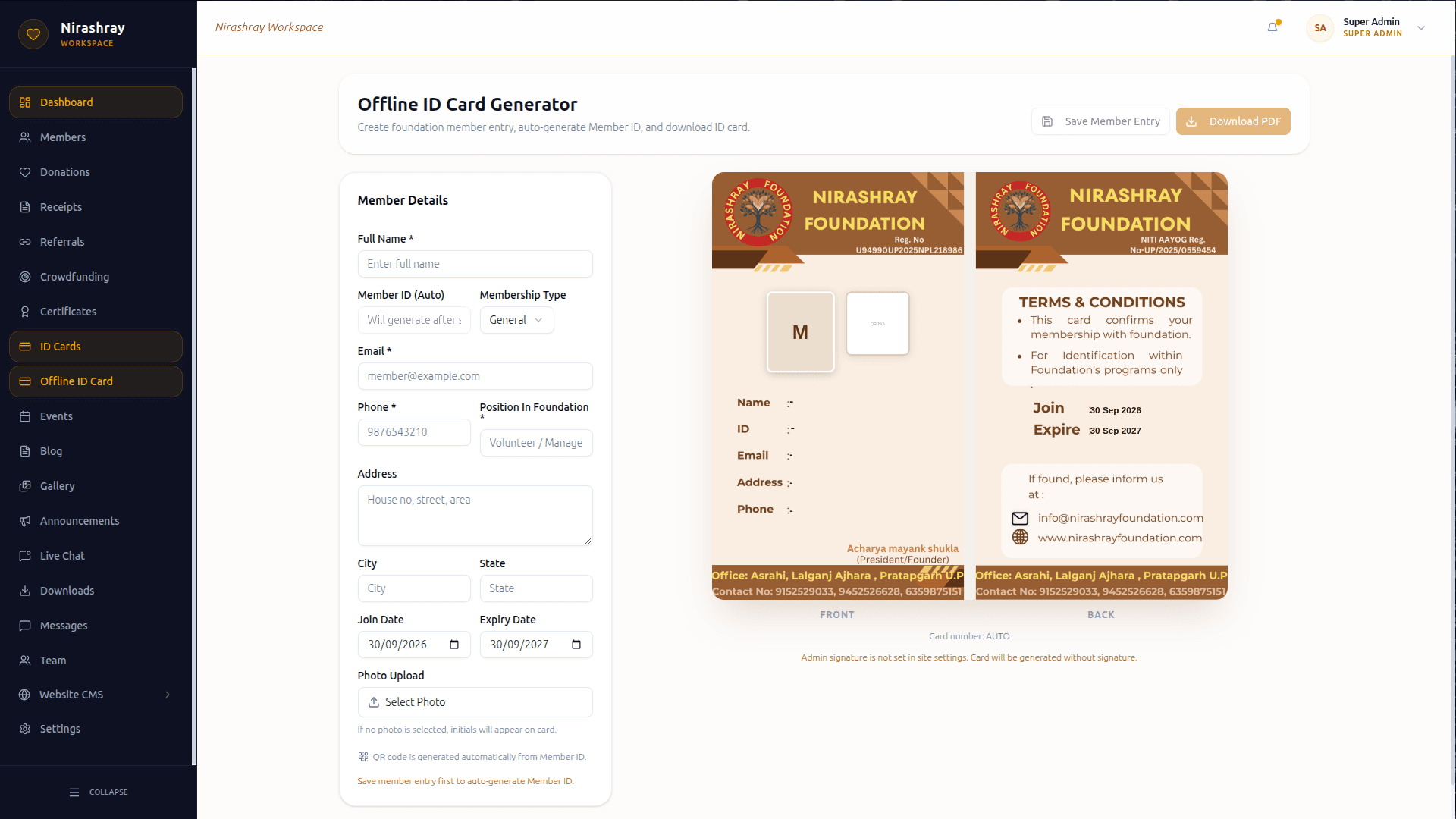Click Save Member Entry button
This screenshot has width=1456, height=819.
coord(1100,121)
